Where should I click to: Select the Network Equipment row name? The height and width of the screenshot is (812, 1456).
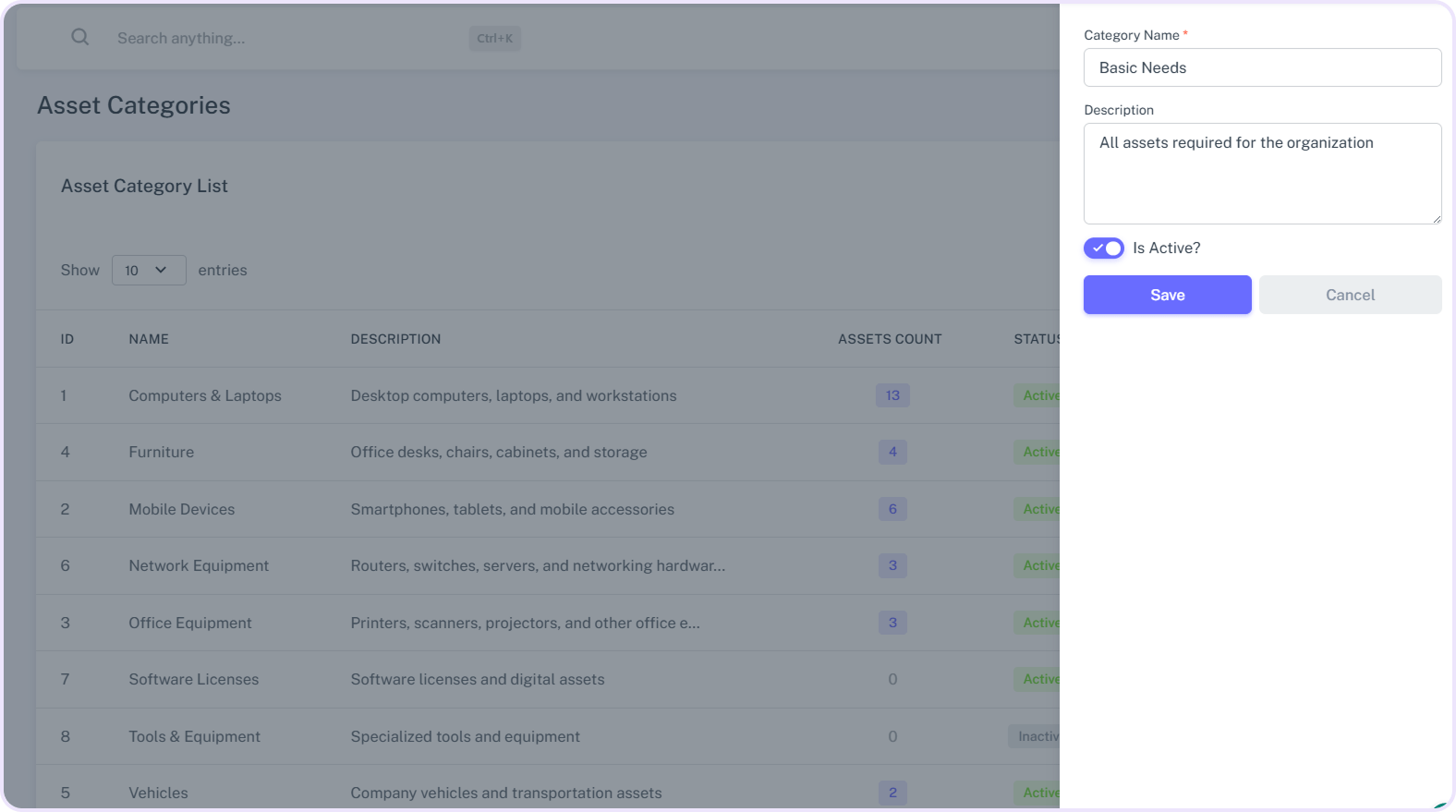[x=199, y=565]
